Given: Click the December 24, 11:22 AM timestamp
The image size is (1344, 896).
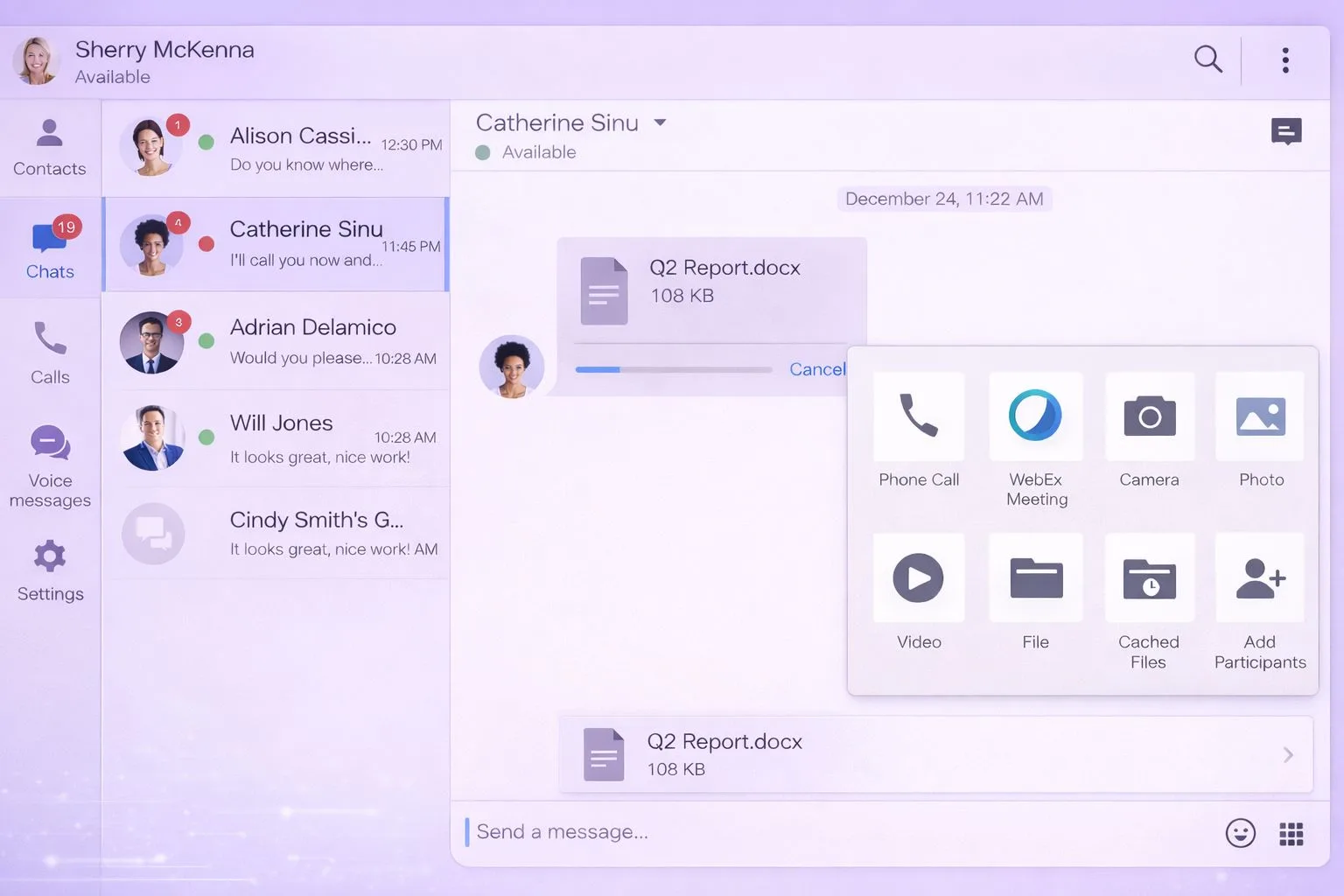Looking at the screenshot, I should pos(944,199).
